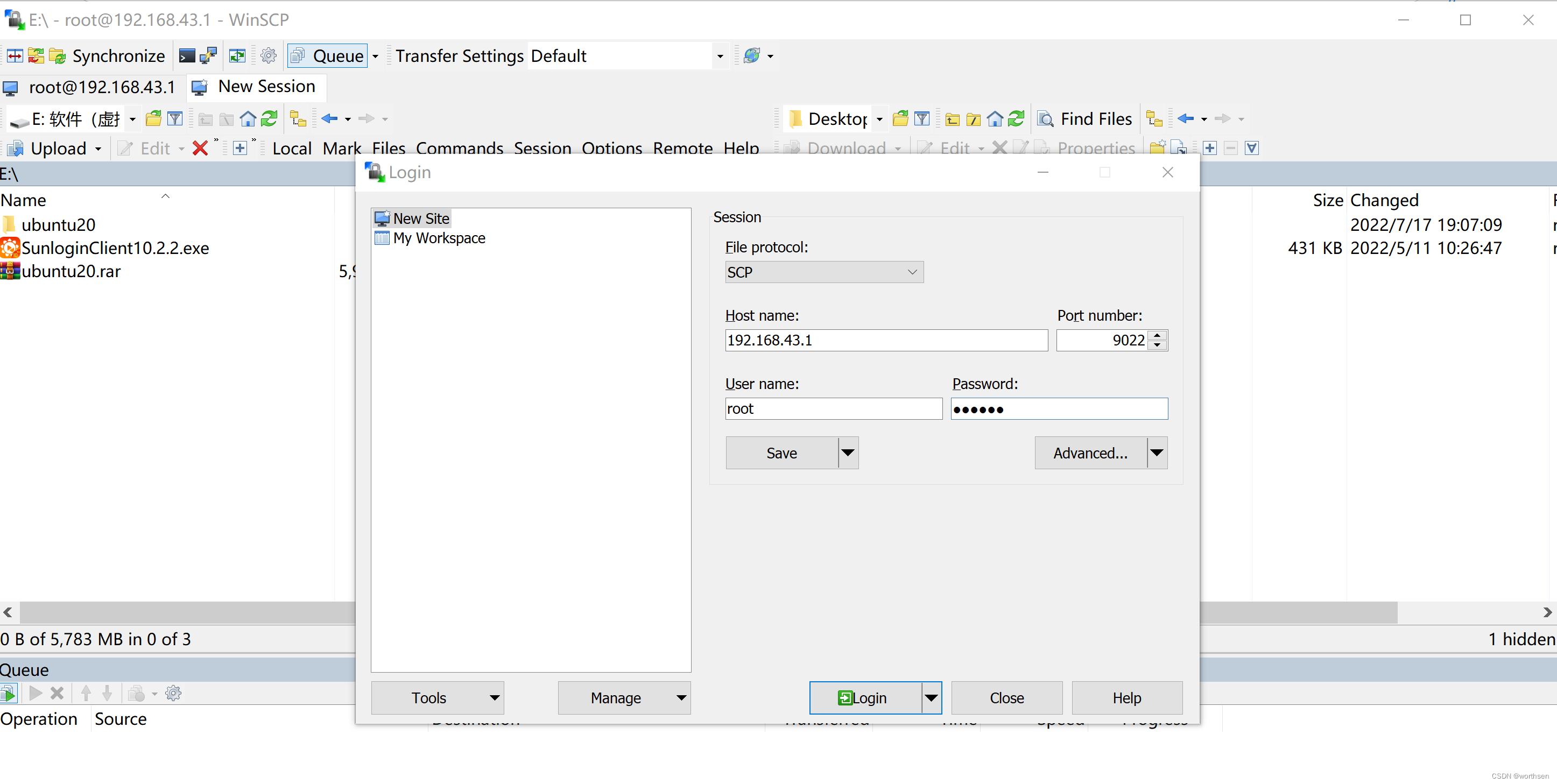
Task: Click the Open in PuTTY icon
Action: click(x=208, y=55)
